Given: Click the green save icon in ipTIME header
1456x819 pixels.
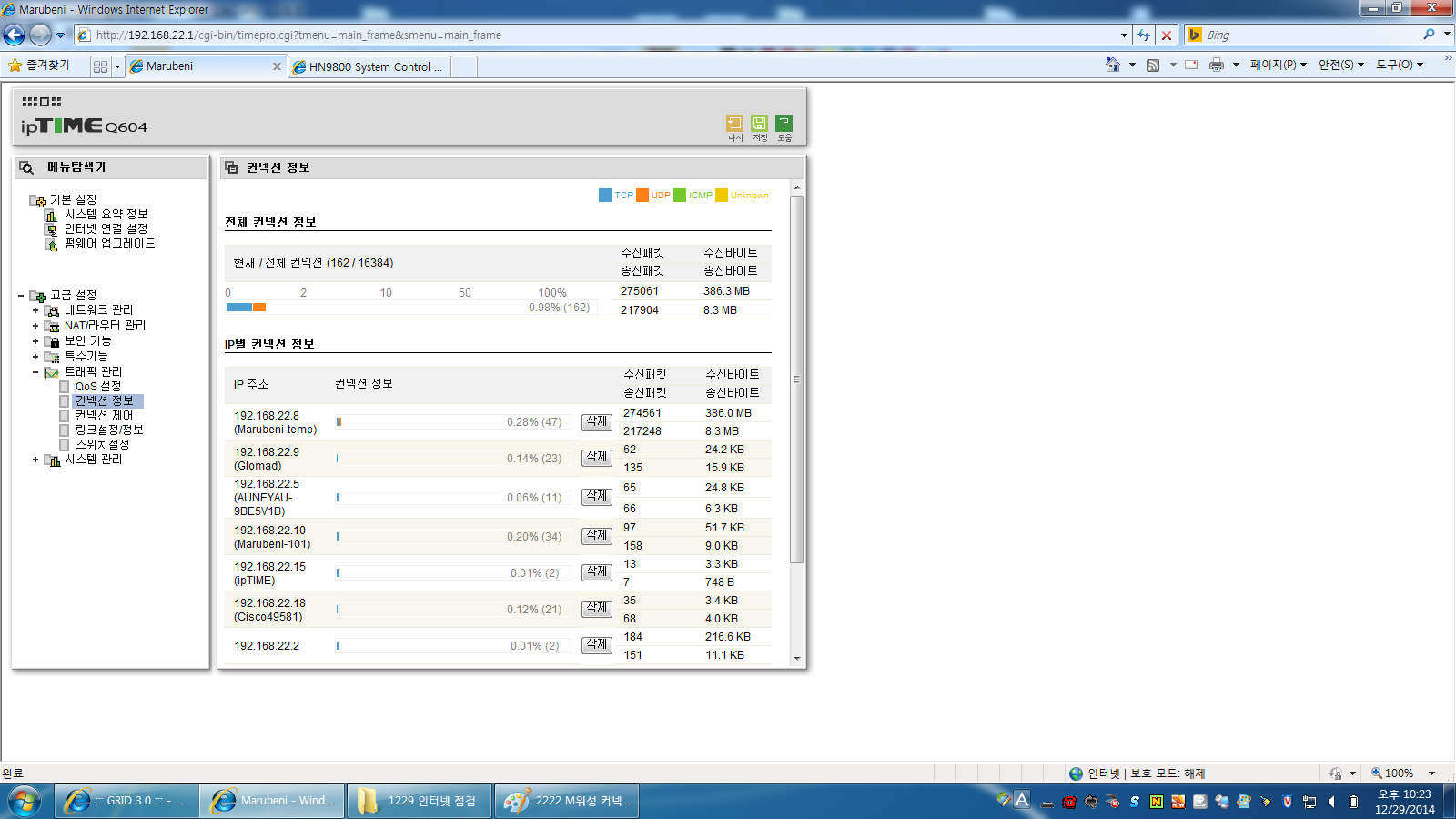Looking at the screenshot, I should [759, 123].
